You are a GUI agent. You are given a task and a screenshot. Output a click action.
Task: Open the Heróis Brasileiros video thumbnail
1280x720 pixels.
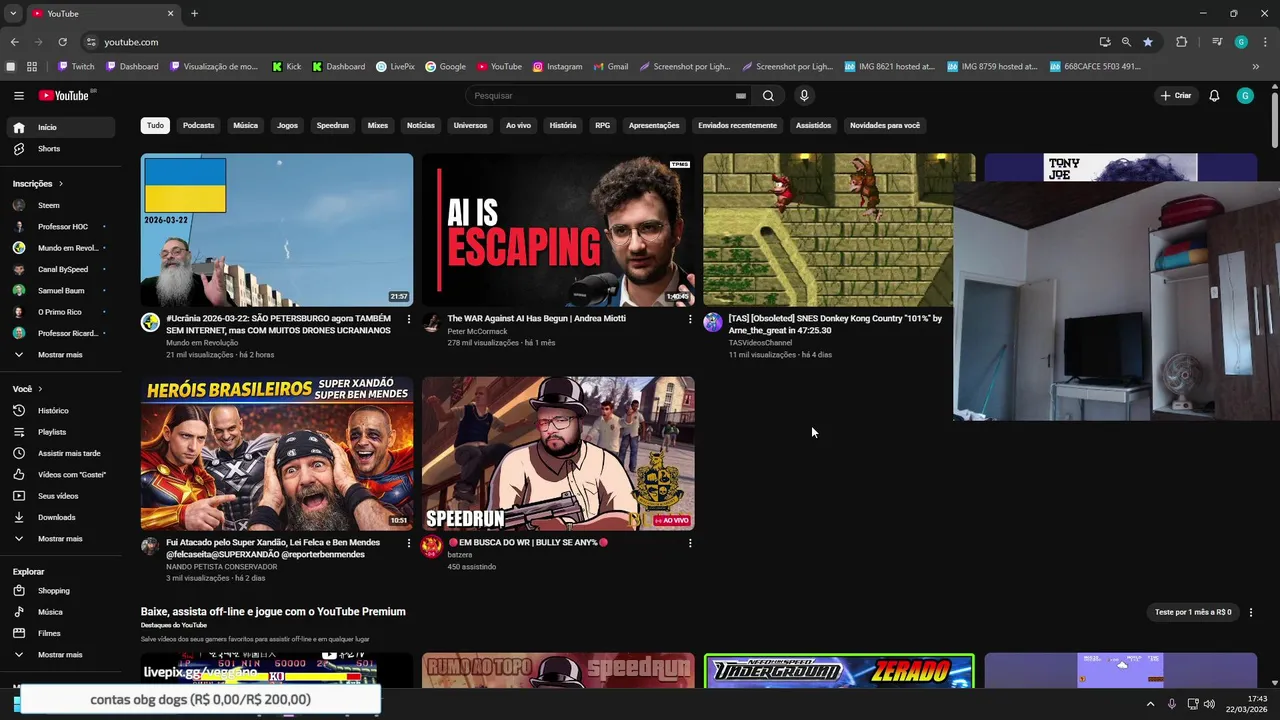(x=277, y=454)
